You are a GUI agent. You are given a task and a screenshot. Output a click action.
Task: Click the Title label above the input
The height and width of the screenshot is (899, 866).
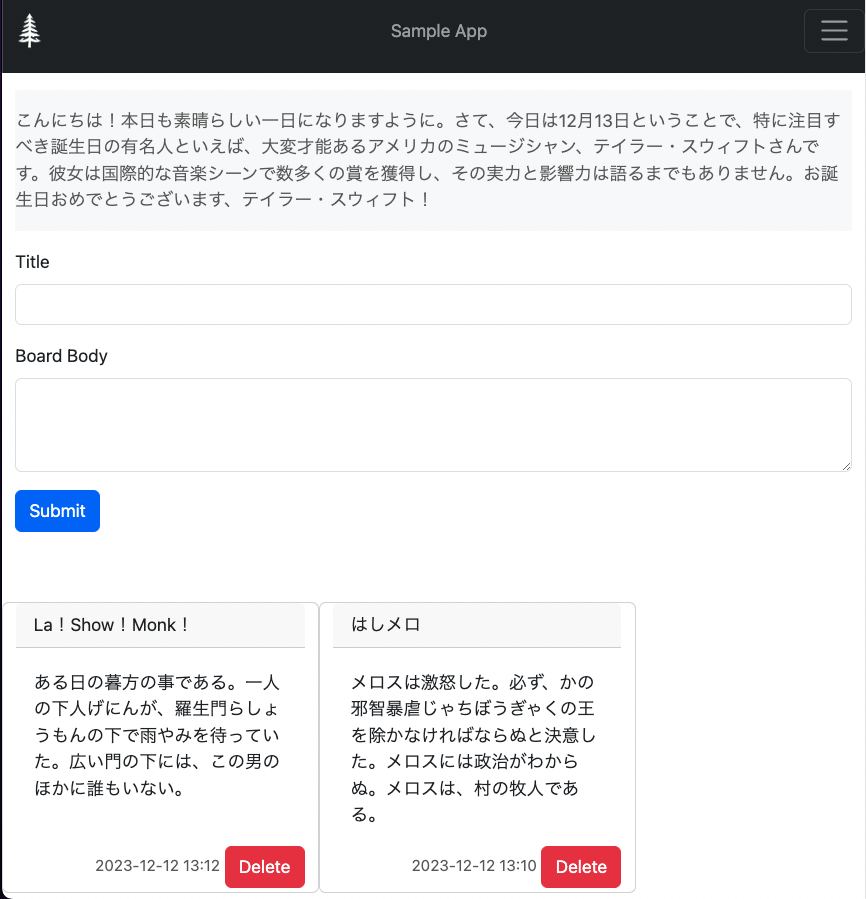tap(32, 262)
